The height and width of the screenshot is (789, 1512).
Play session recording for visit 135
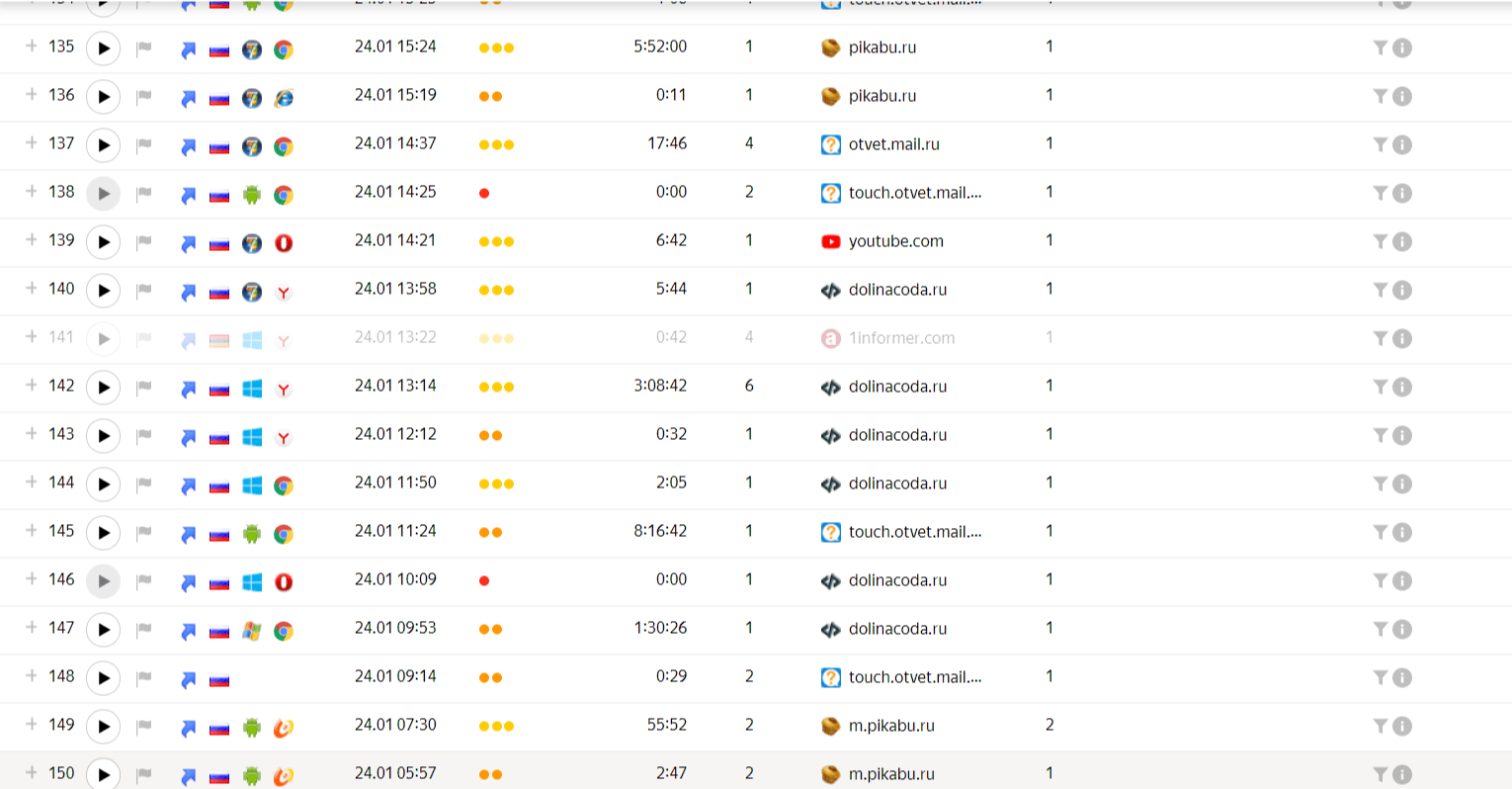coord(104,48)
